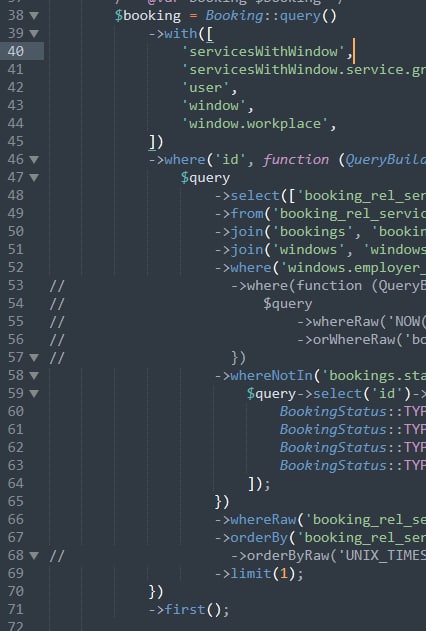The image size is (426, 631).
Task: Select line number 41 in the gutter
Action: pos(16,70)
